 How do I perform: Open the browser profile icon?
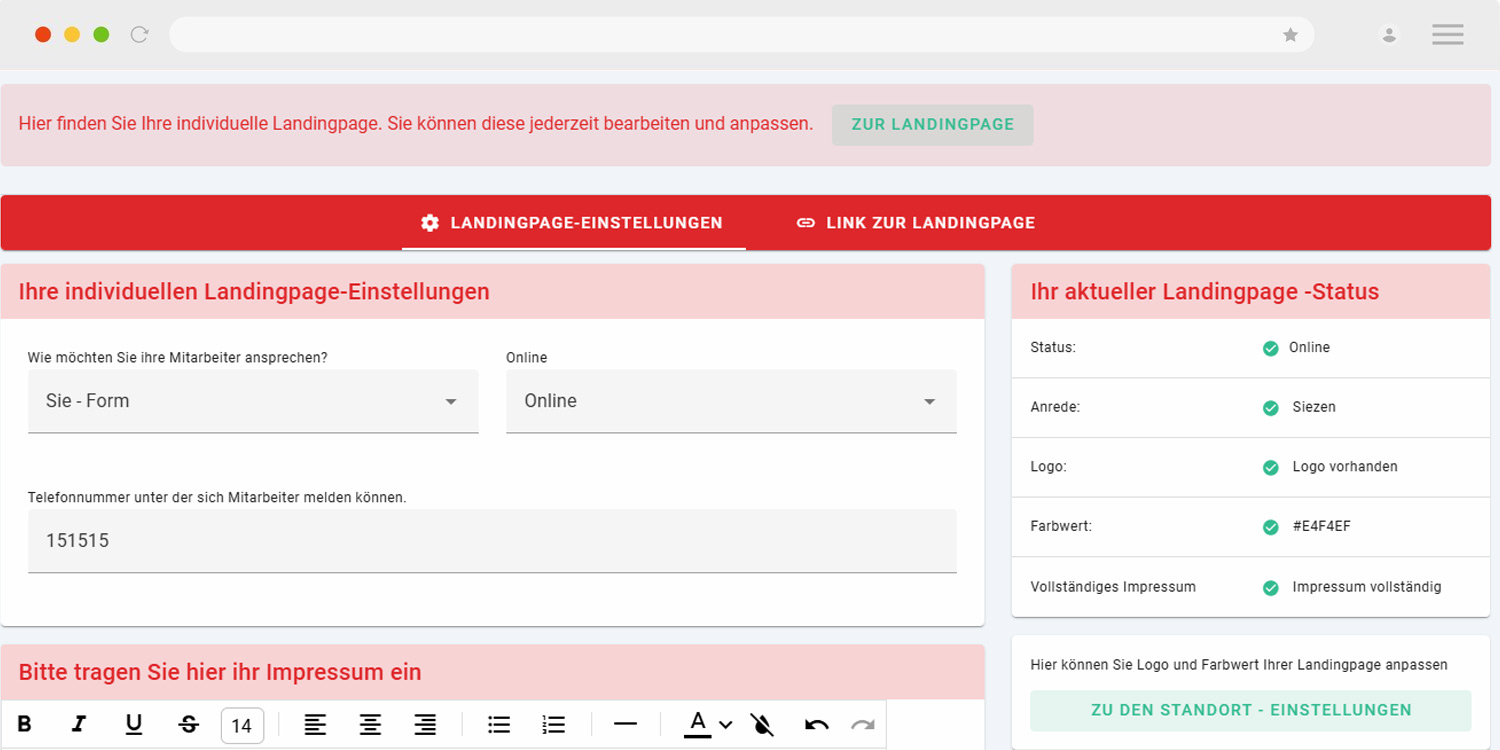click(1389, 35)
